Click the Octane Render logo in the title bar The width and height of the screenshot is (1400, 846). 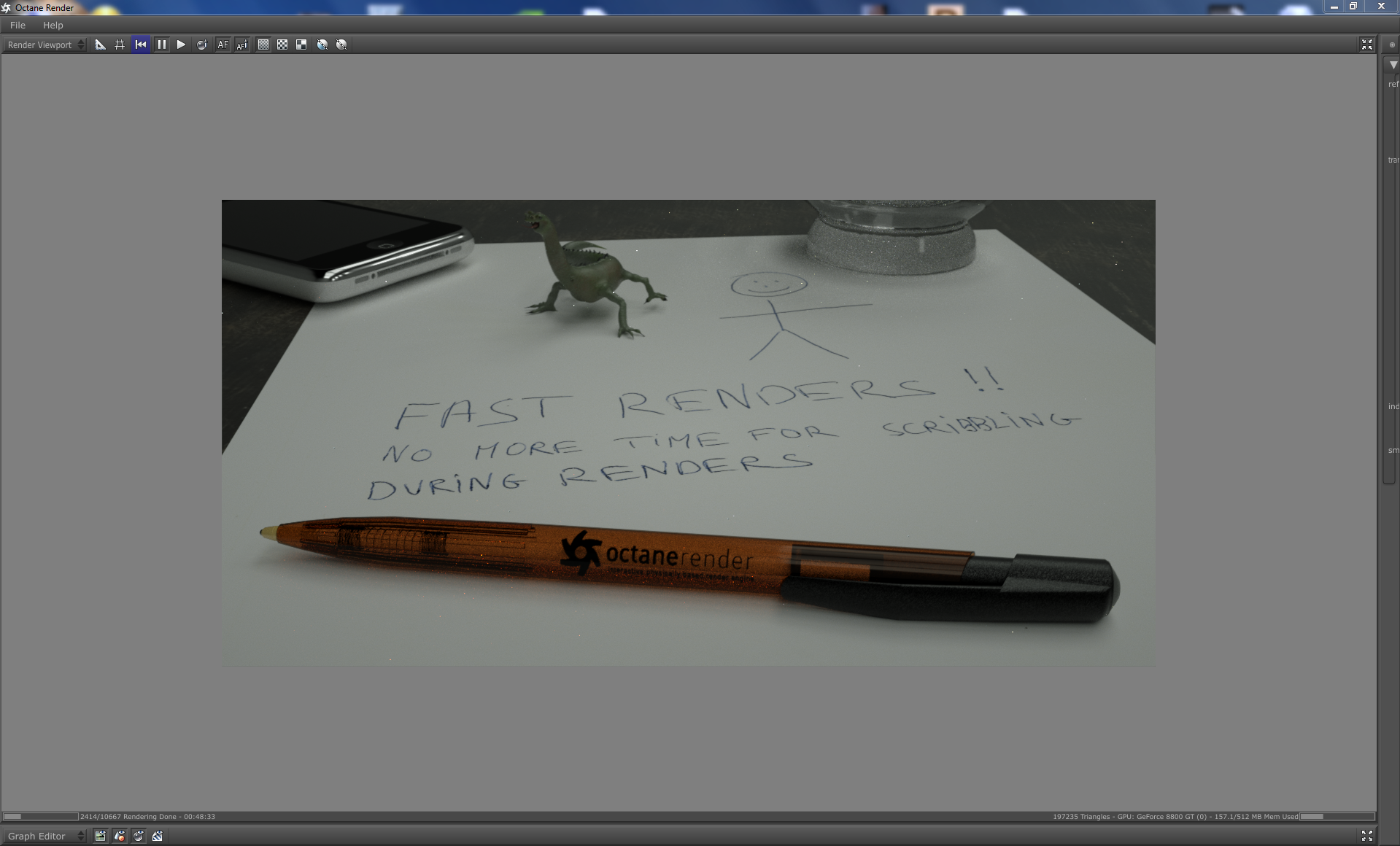7,7
